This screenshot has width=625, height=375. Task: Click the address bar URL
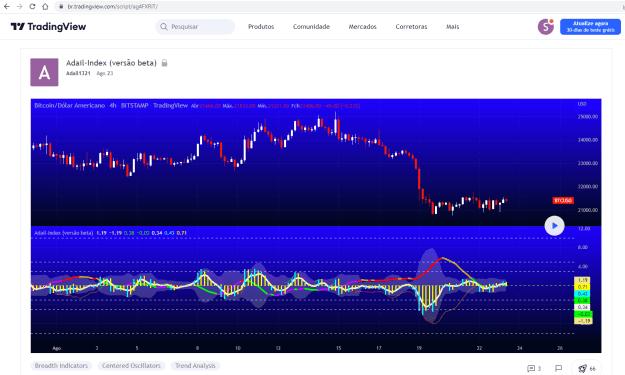coord(112,6)
